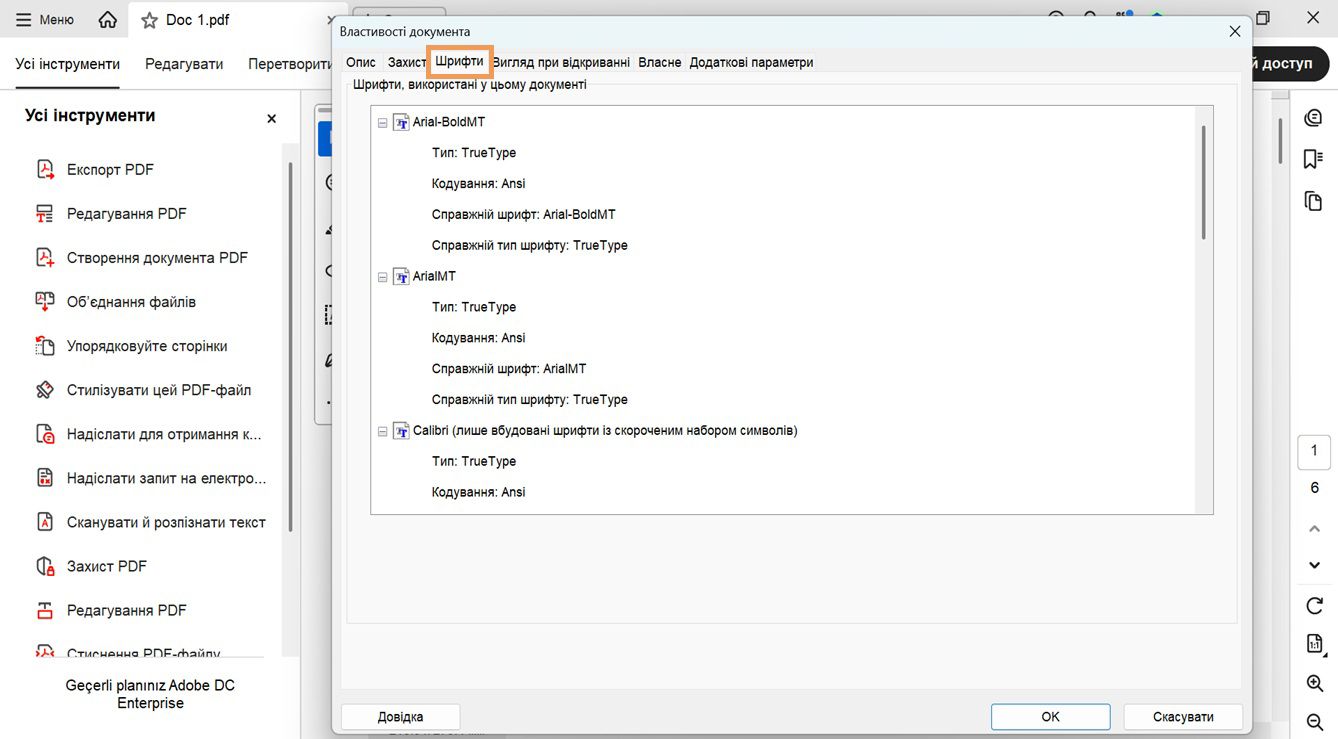The width and height of the screenshot is (1338, 739).
Task: Go to next page with down chevron
Action: pos(1315,566)
